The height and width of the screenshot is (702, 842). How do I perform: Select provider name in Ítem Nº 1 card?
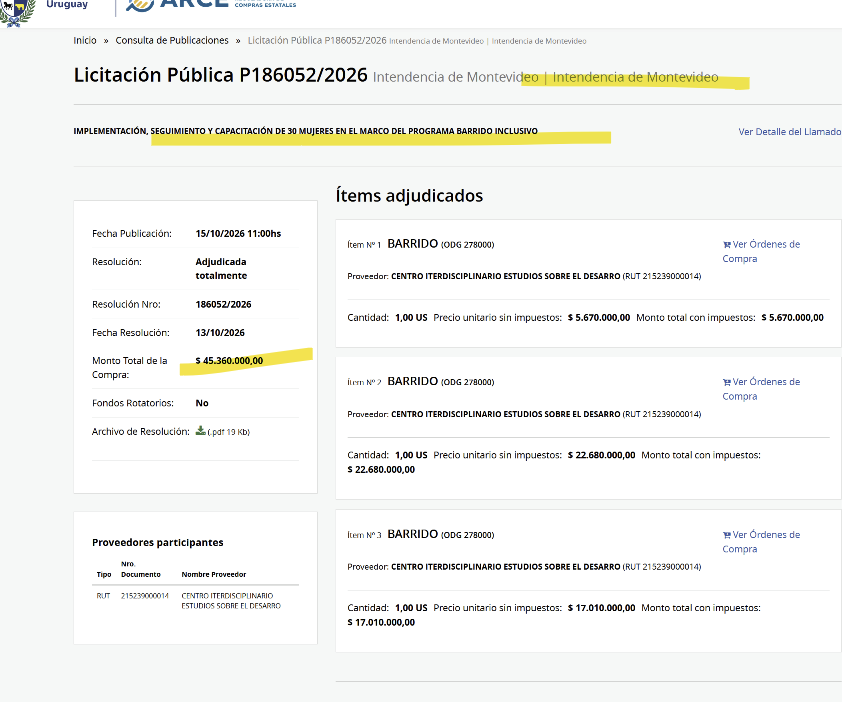506,276
